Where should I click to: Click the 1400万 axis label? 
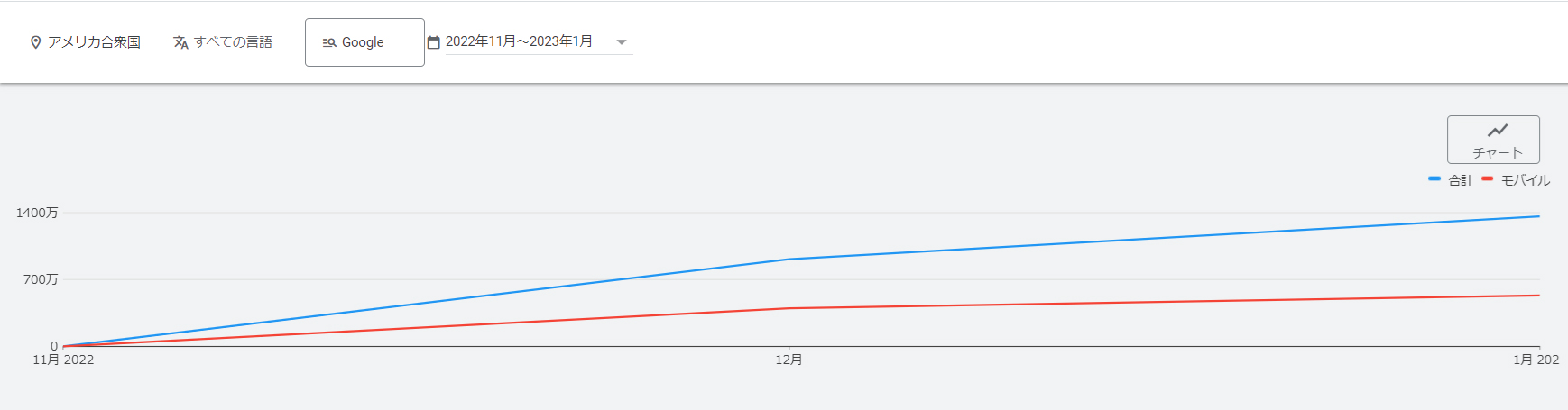pos(37,213)
